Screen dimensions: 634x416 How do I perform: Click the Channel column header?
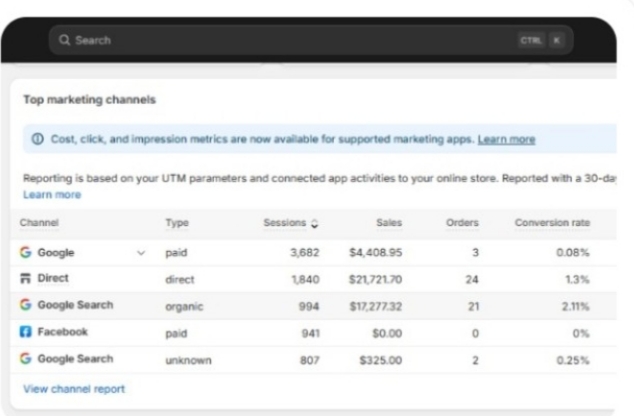click(39, 223)
